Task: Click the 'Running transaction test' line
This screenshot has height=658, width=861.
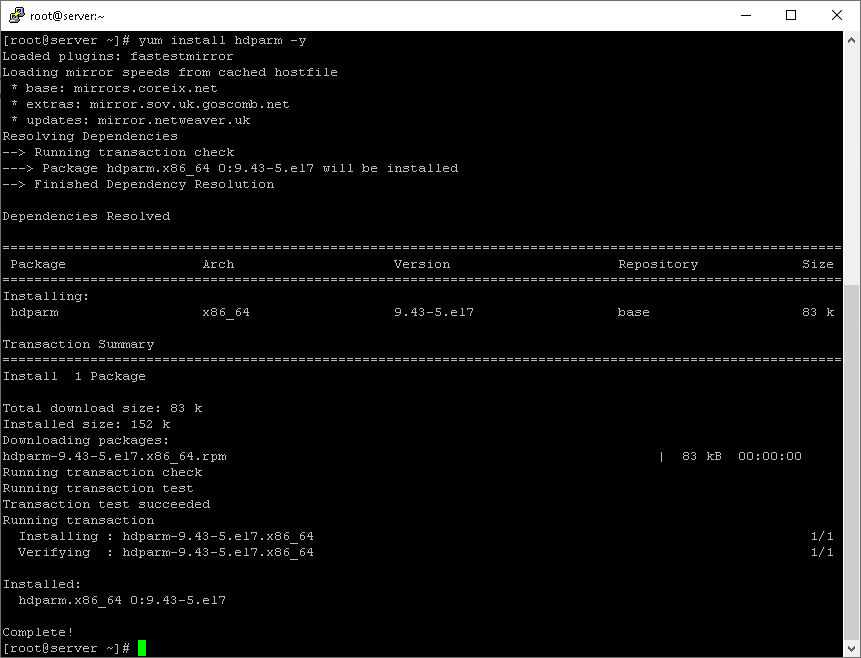Action: click(x=98, y=488)
